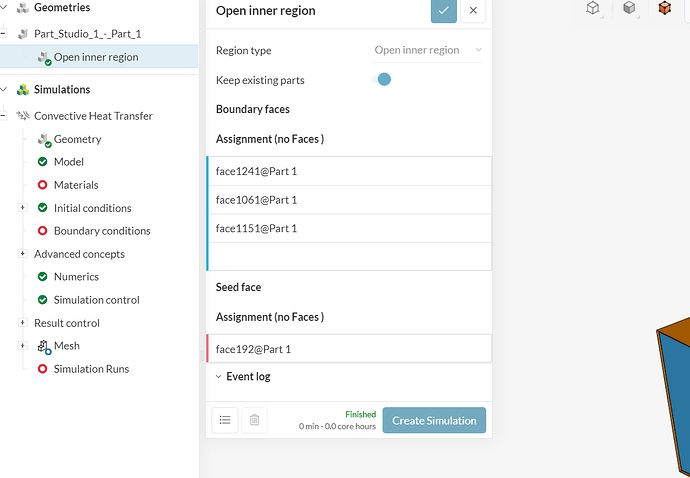Click the Mesh icon in the simulation tree
The image size is (690, 478).
[44, 346]
